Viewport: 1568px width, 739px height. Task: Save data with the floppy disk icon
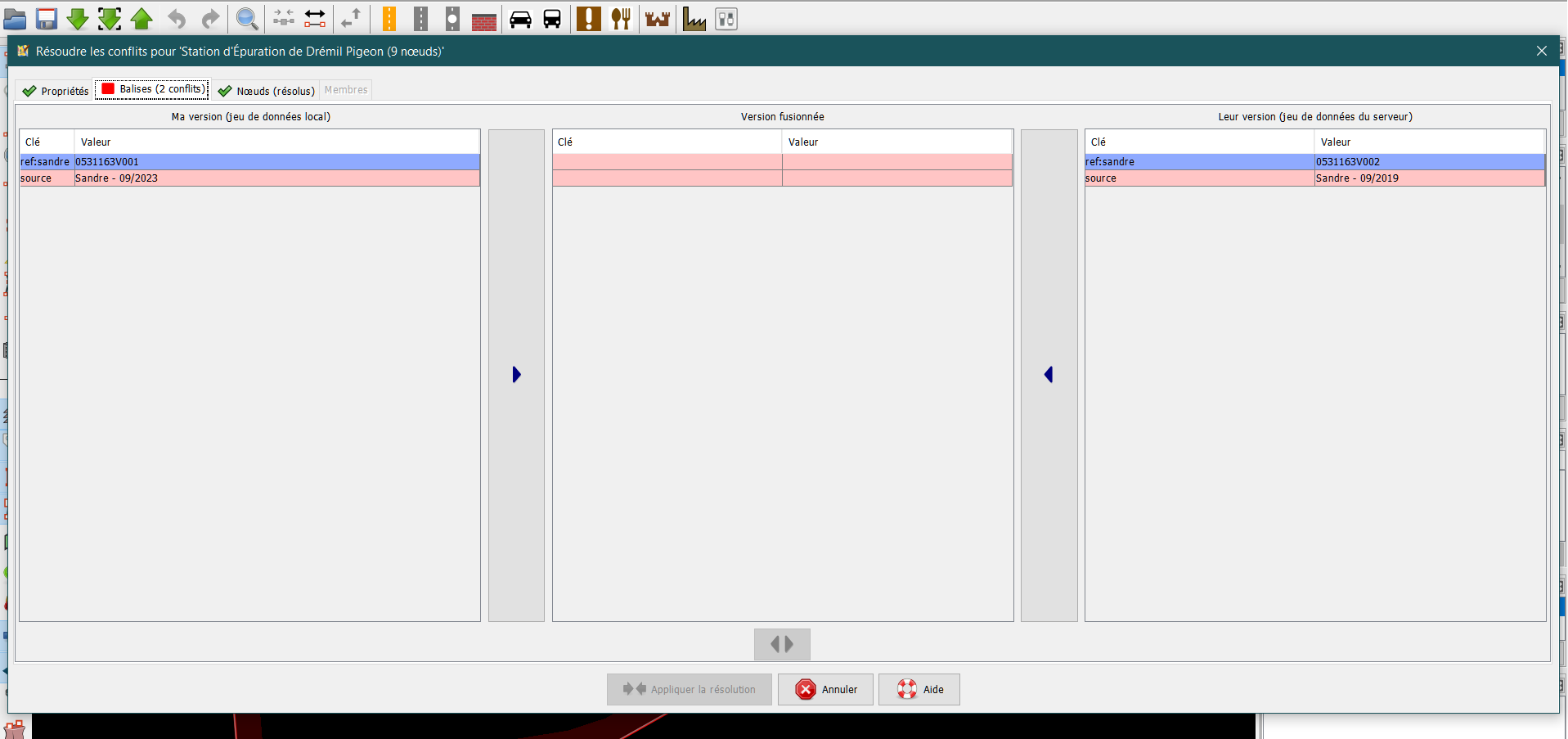[47, 19]
